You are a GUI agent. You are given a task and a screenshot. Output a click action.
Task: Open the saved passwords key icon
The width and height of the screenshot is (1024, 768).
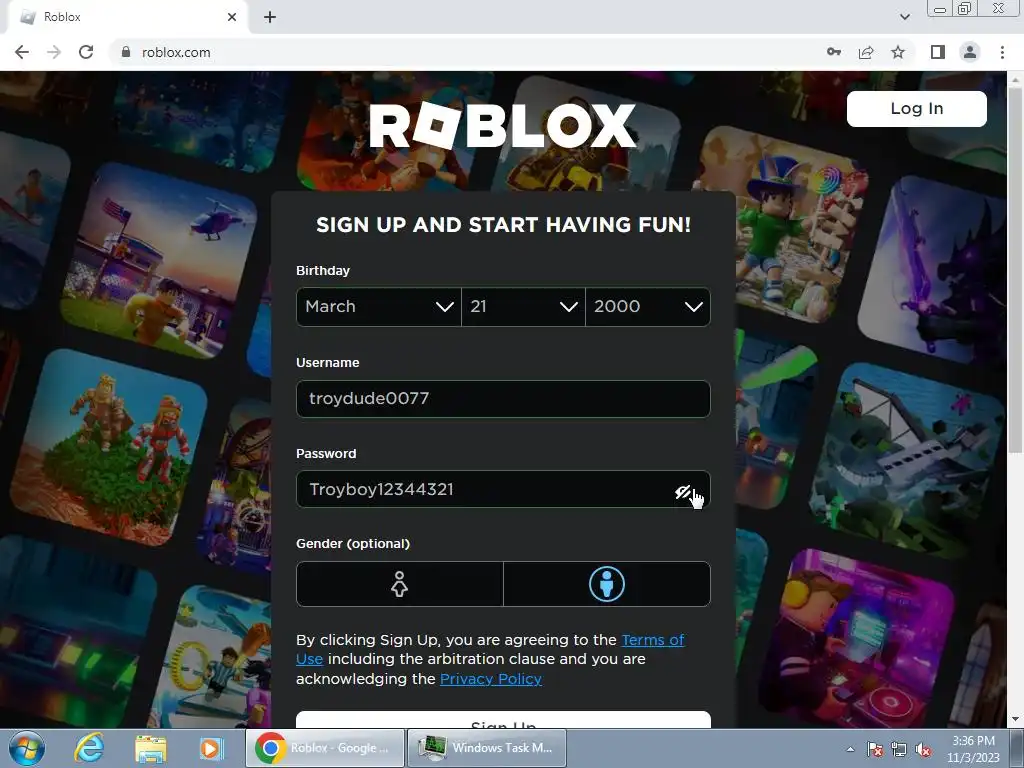pyautogui.click(x=833, y=52)
